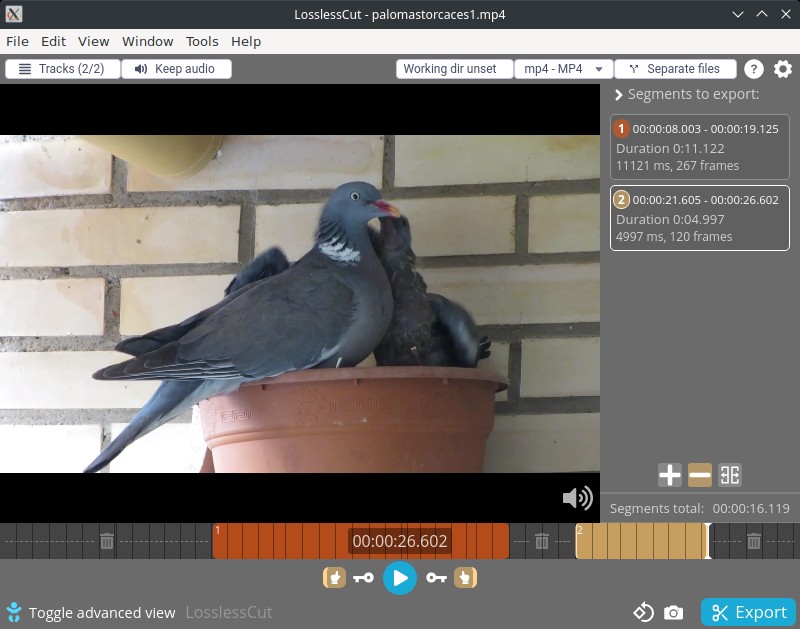Click the 11121 ms, 267 frames text
The image size is (800, 629).
point(677,166)
